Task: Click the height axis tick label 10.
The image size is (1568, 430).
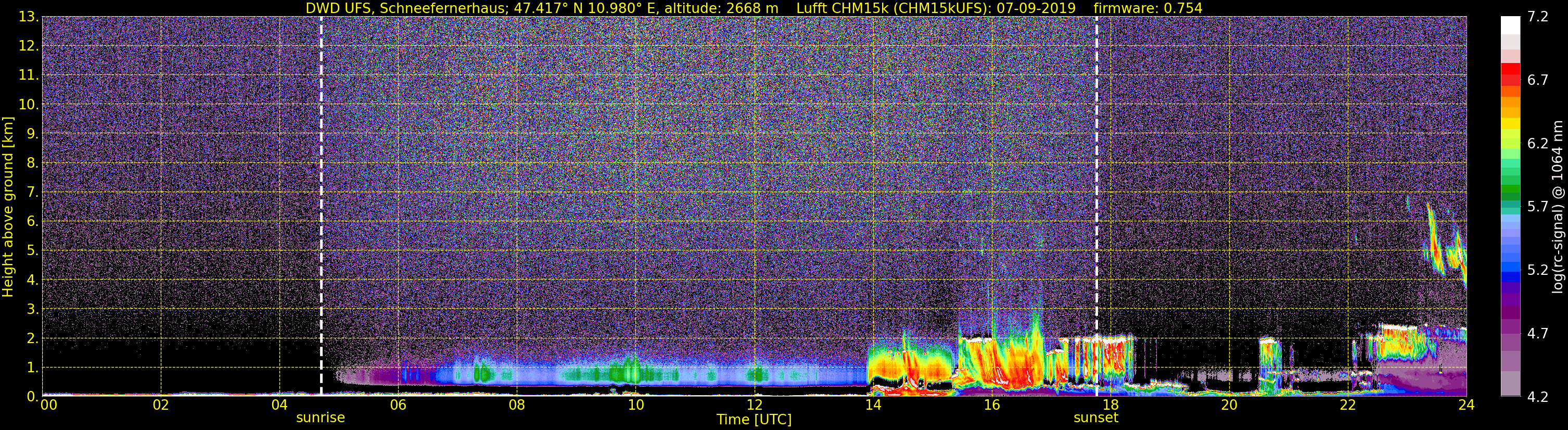Action: (28, 105)
